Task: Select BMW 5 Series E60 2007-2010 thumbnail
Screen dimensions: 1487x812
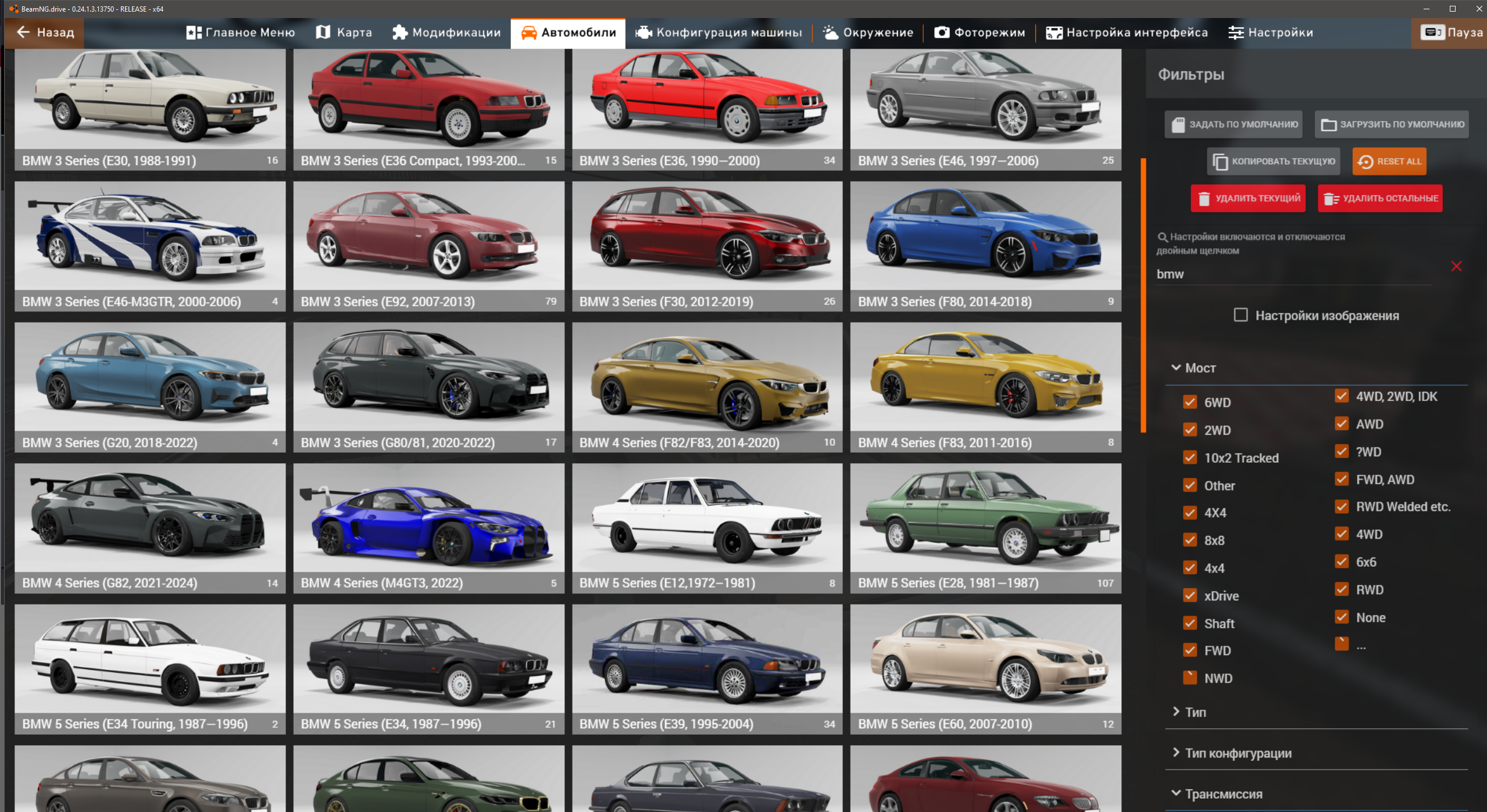Action: coord(985,669)
